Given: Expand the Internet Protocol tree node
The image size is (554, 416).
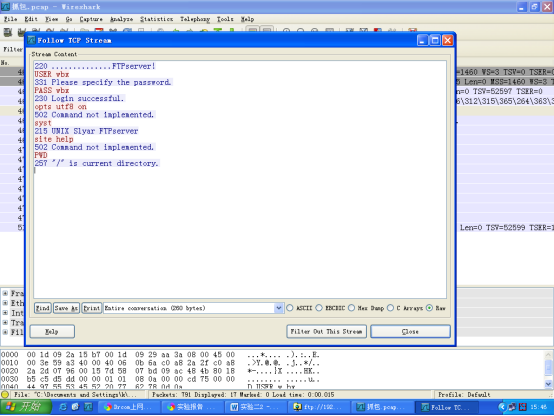Looking at the screenshot, I should coord(5,313).
